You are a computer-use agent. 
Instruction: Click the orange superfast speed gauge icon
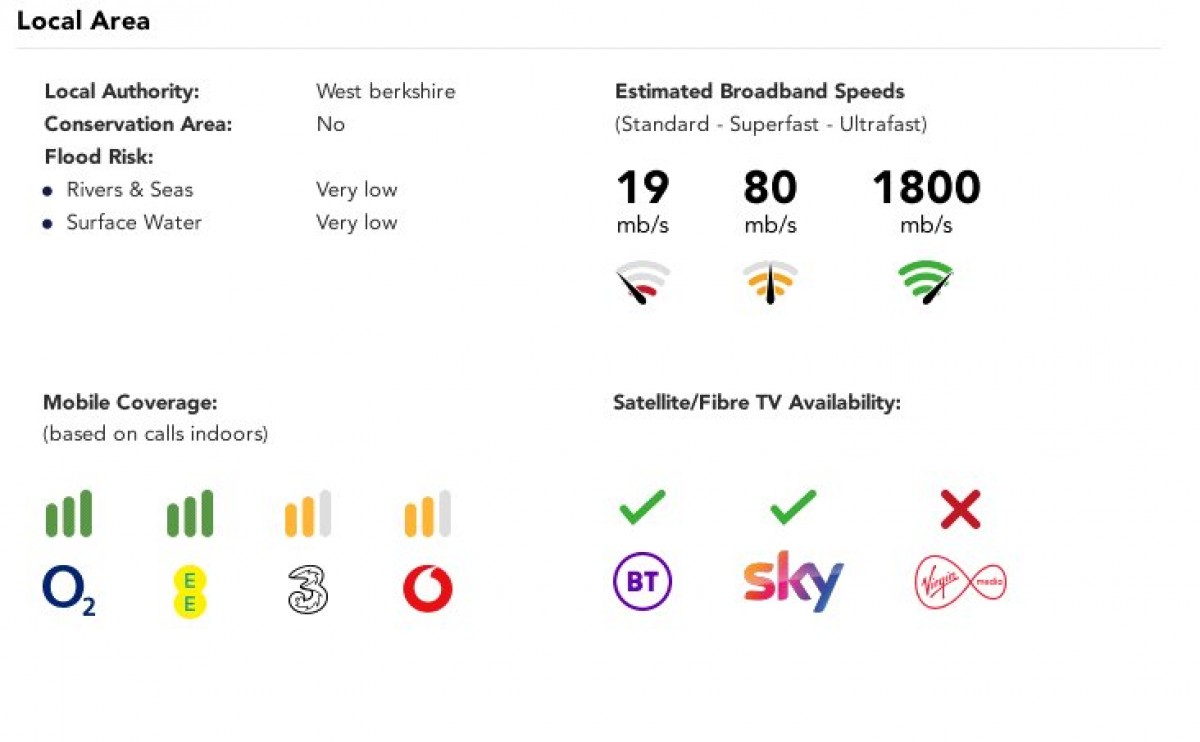pyautogui.click(x=770, y=283)
